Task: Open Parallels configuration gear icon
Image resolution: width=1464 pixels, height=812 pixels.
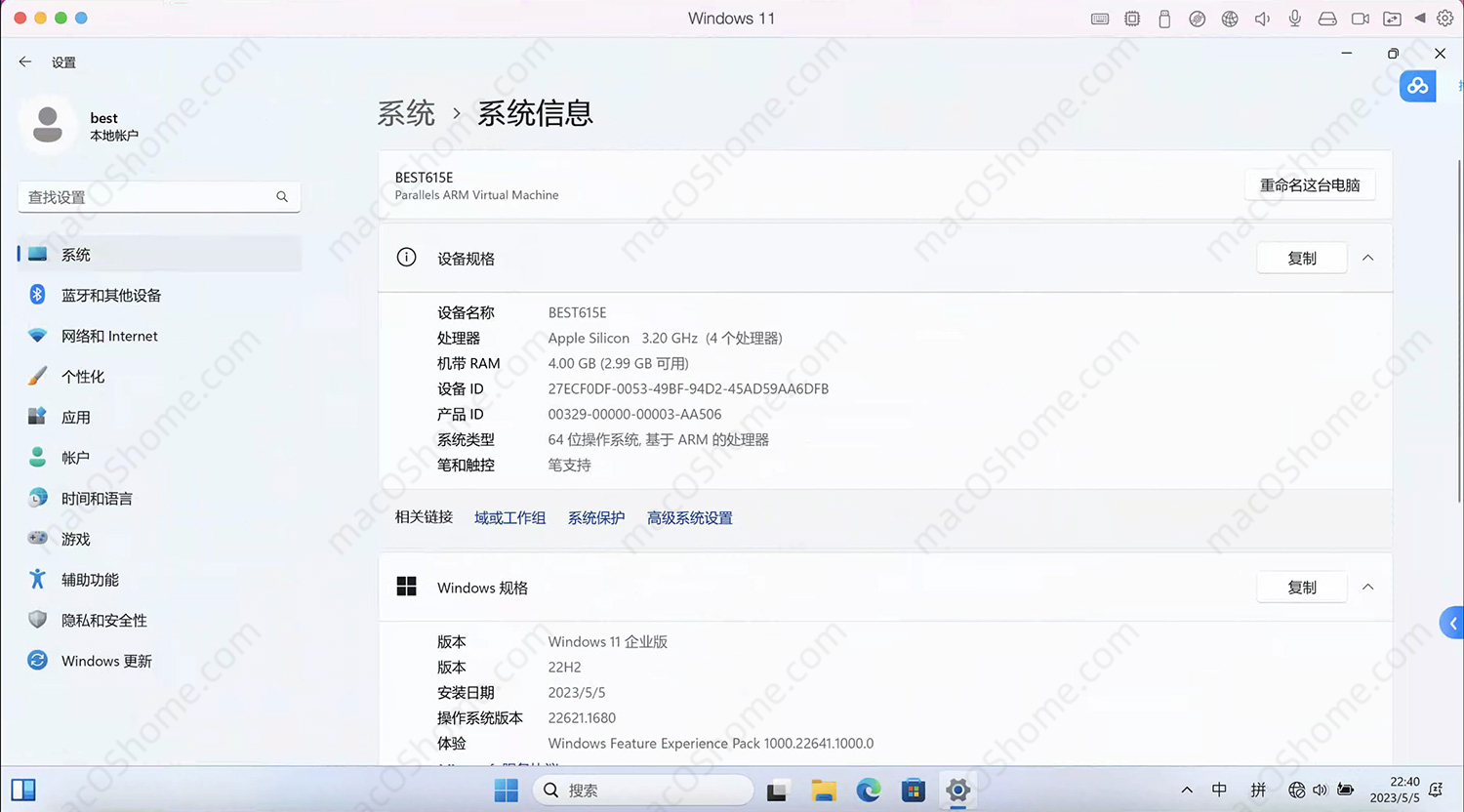Action: point(1445,19)
